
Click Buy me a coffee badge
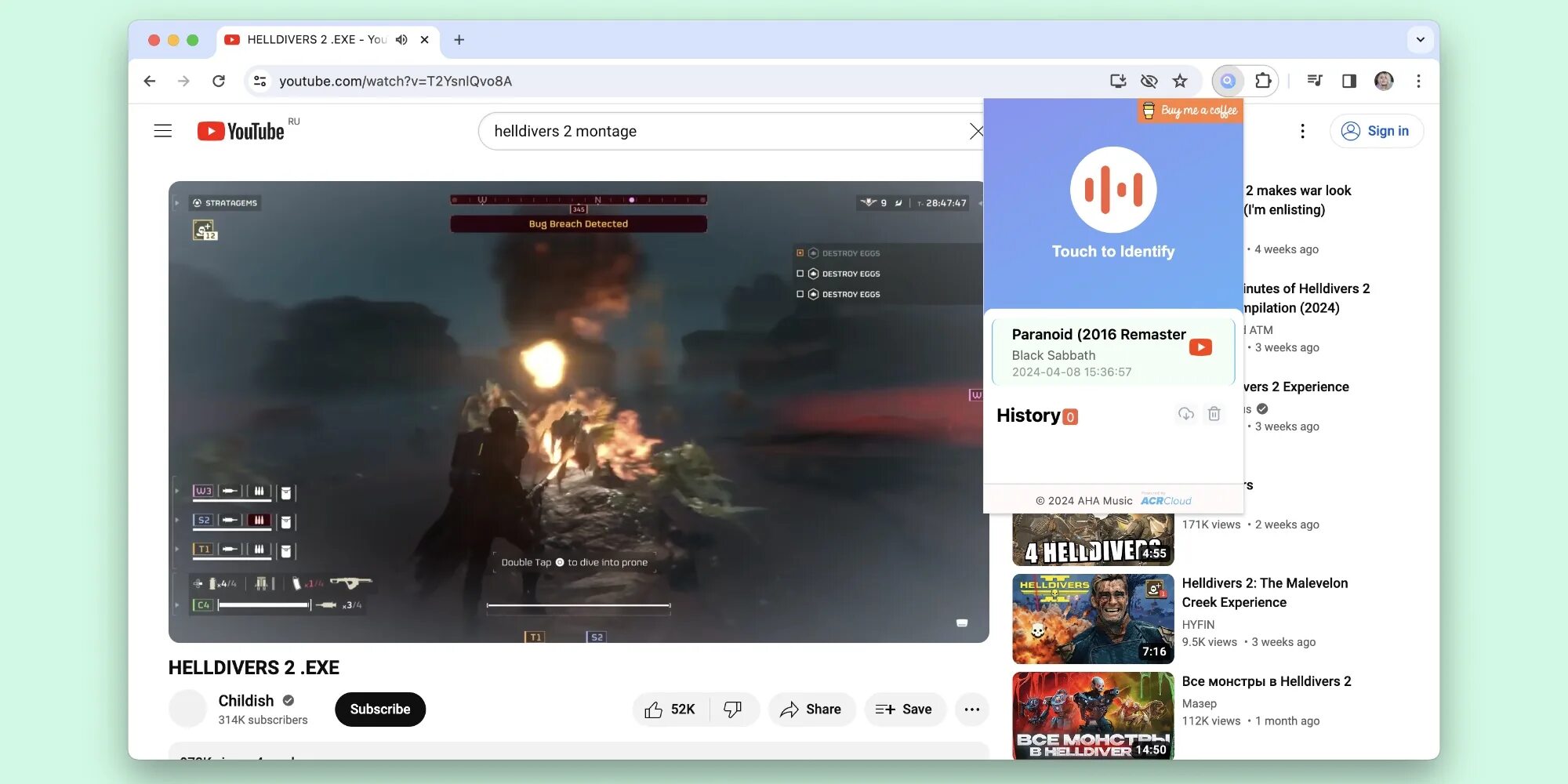[1190, 111]
